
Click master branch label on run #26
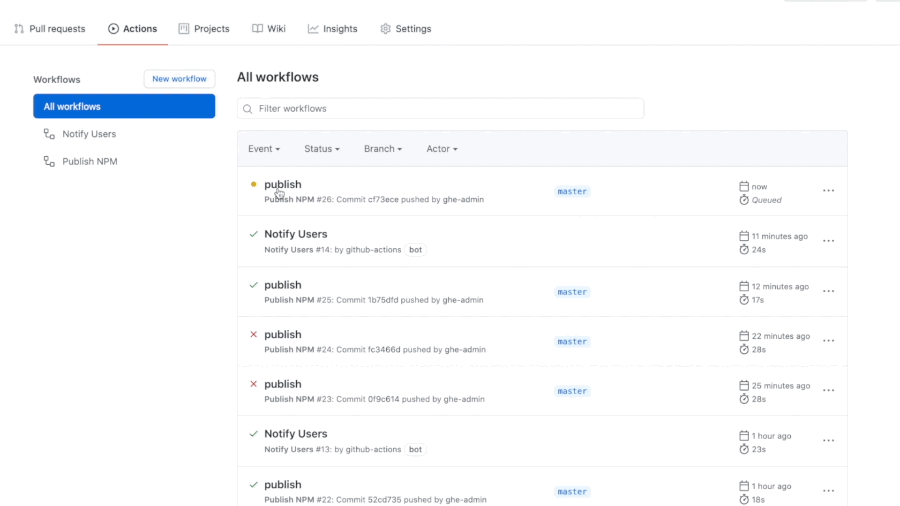(x=572, y=192)
